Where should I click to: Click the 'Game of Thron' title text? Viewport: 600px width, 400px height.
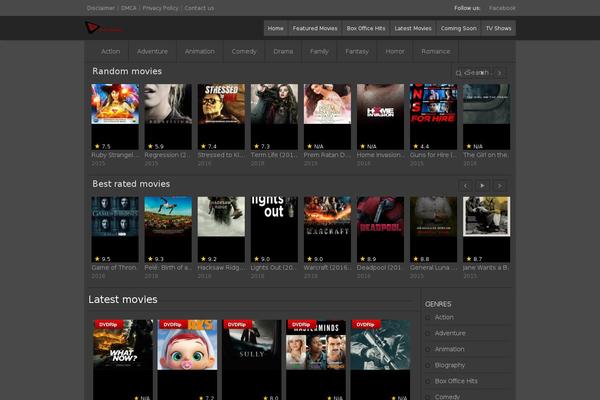click(114, 268)
